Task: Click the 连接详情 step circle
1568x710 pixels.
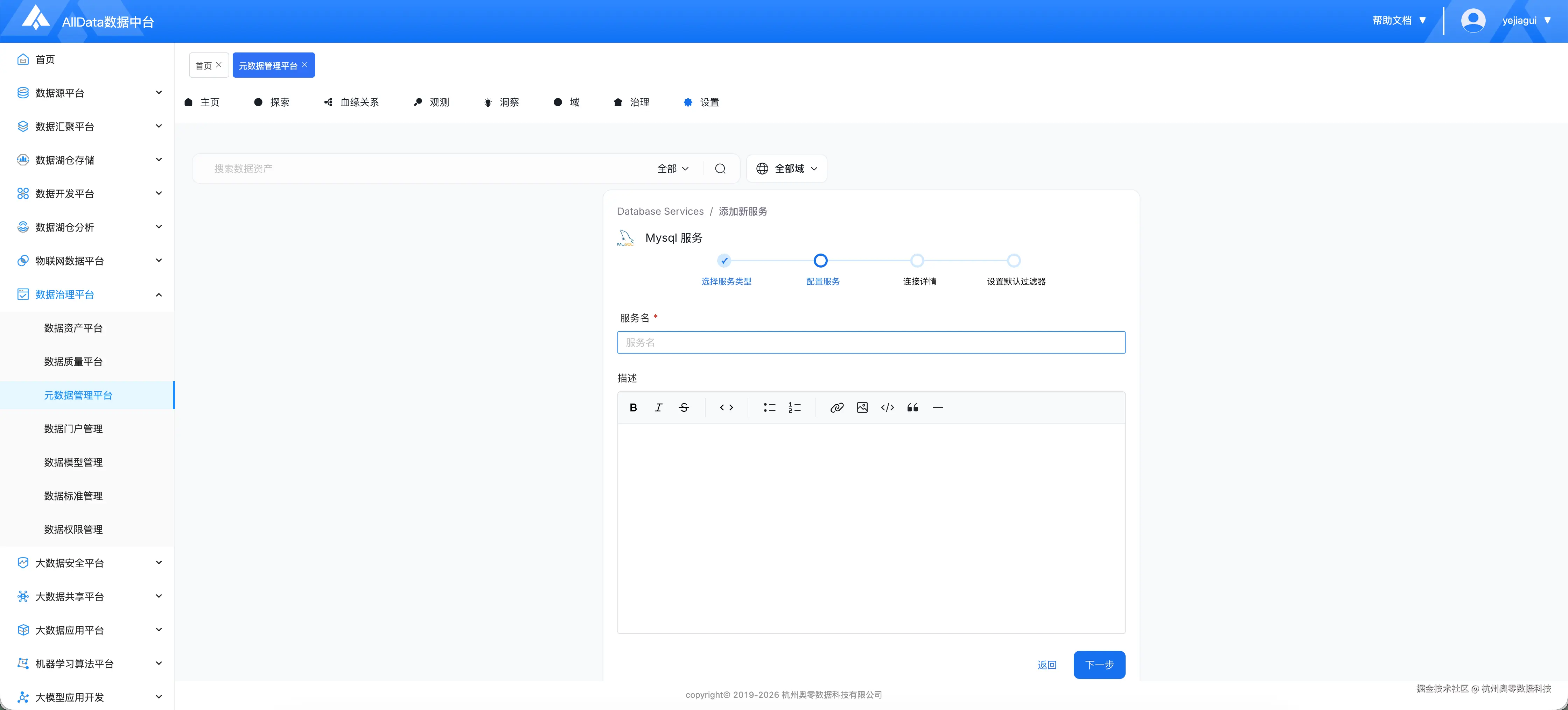Action: (x=917, y=261)
